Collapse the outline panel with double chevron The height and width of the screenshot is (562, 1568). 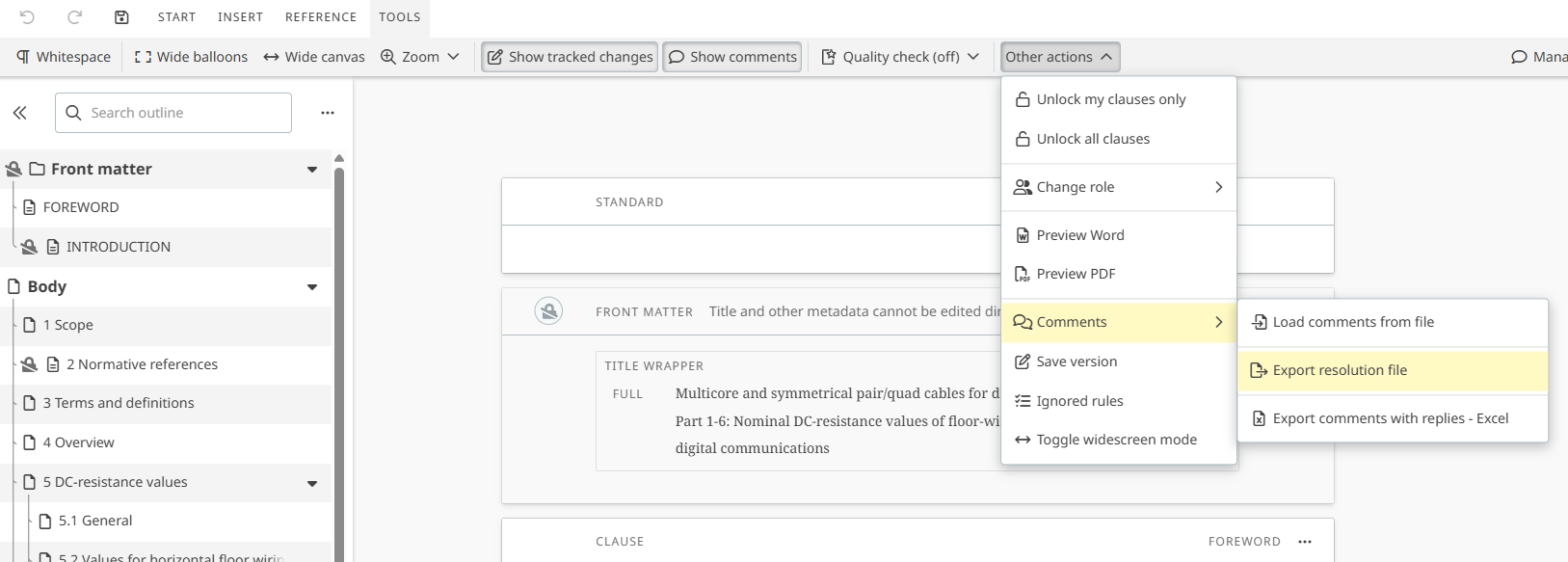tap(20, 113)
